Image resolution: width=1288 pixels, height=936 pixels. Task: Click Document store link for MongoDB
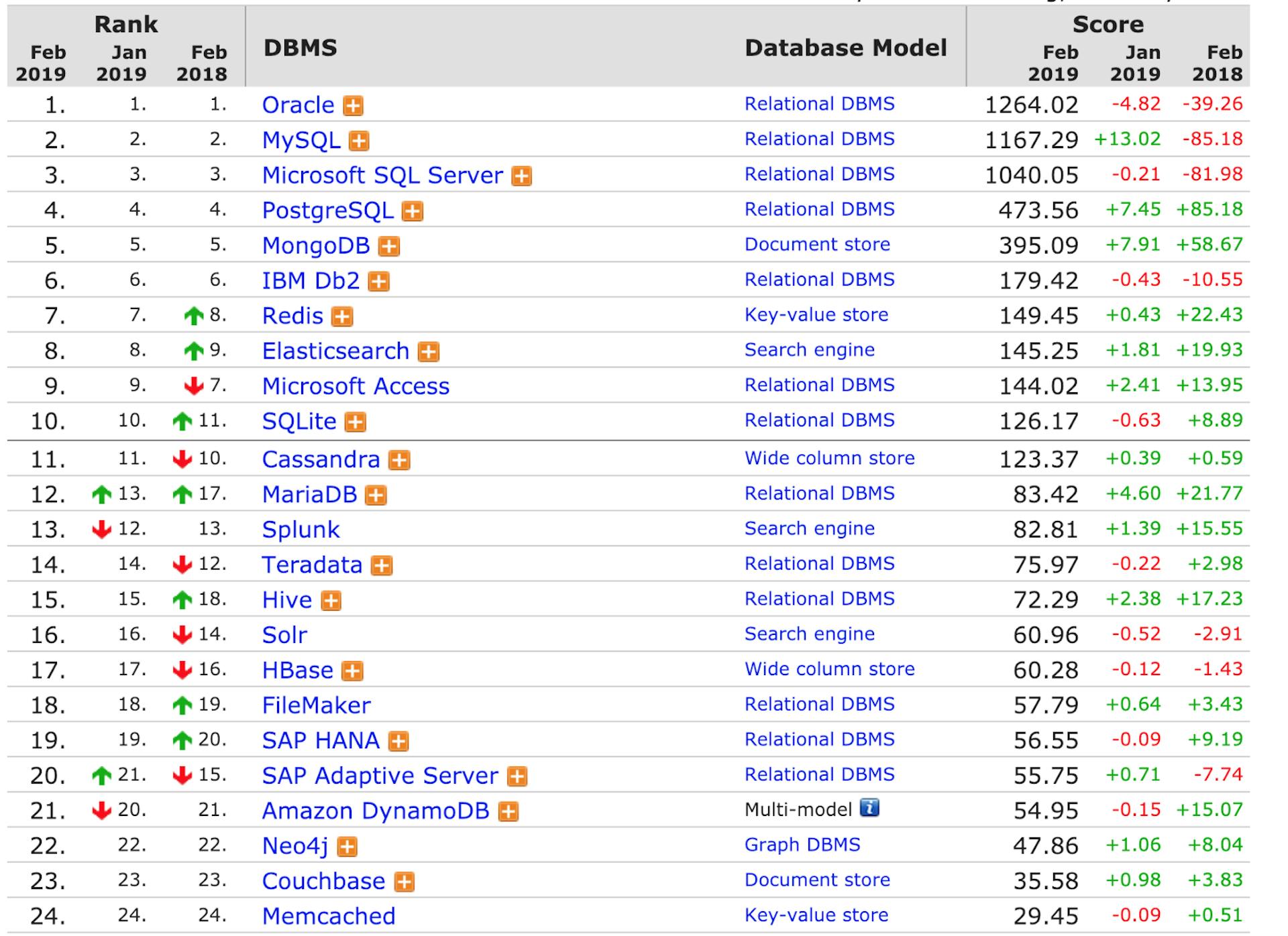point(817,245)
